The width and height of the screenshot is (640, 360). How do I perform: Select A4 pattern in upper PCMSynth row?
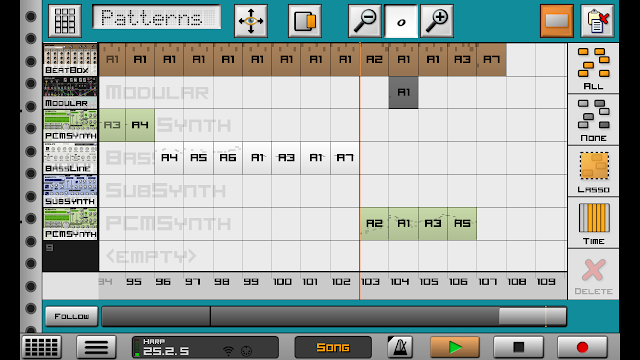point(140,125)
